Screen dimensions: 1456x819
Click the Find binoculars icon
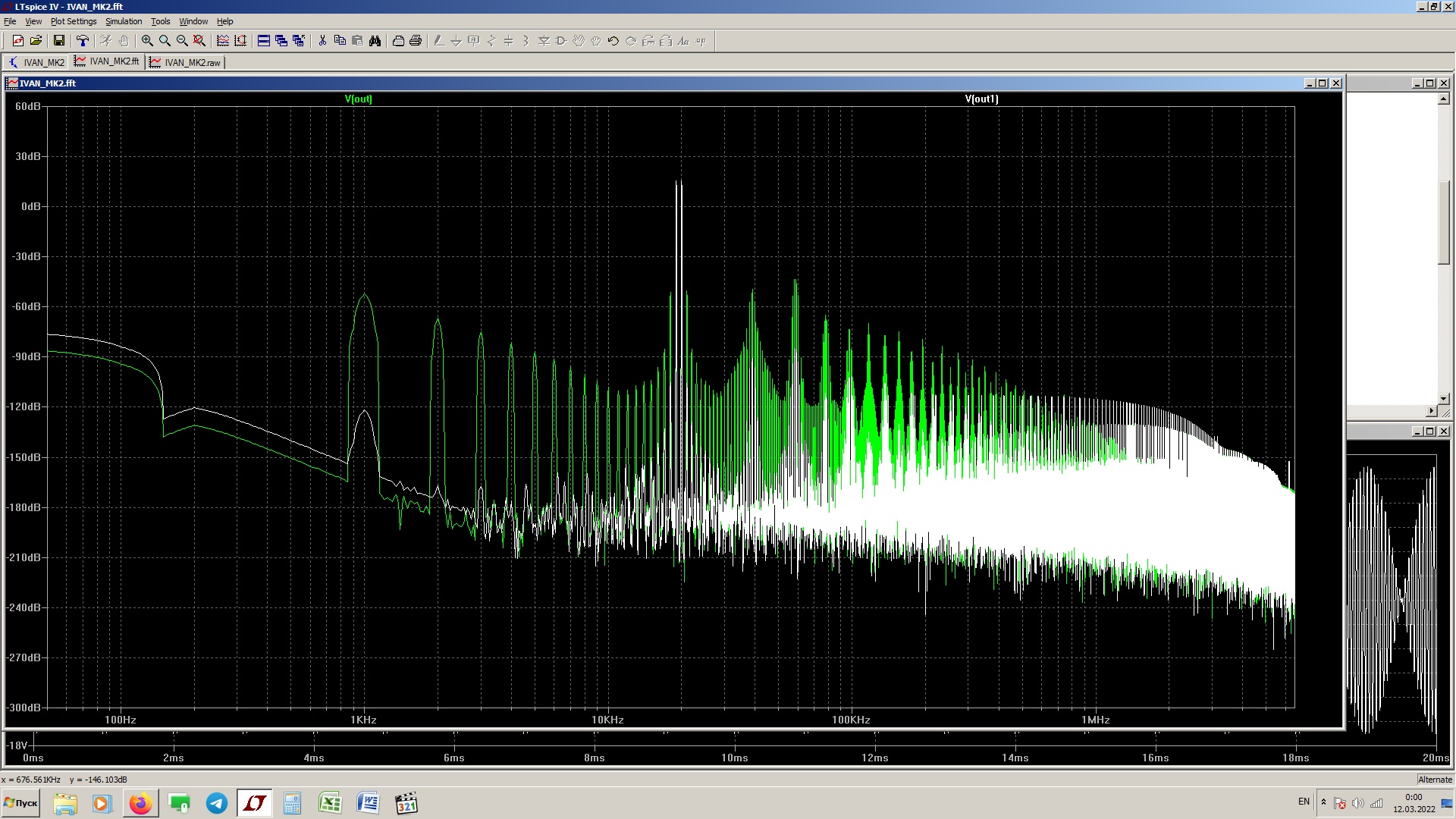(375, 41)
